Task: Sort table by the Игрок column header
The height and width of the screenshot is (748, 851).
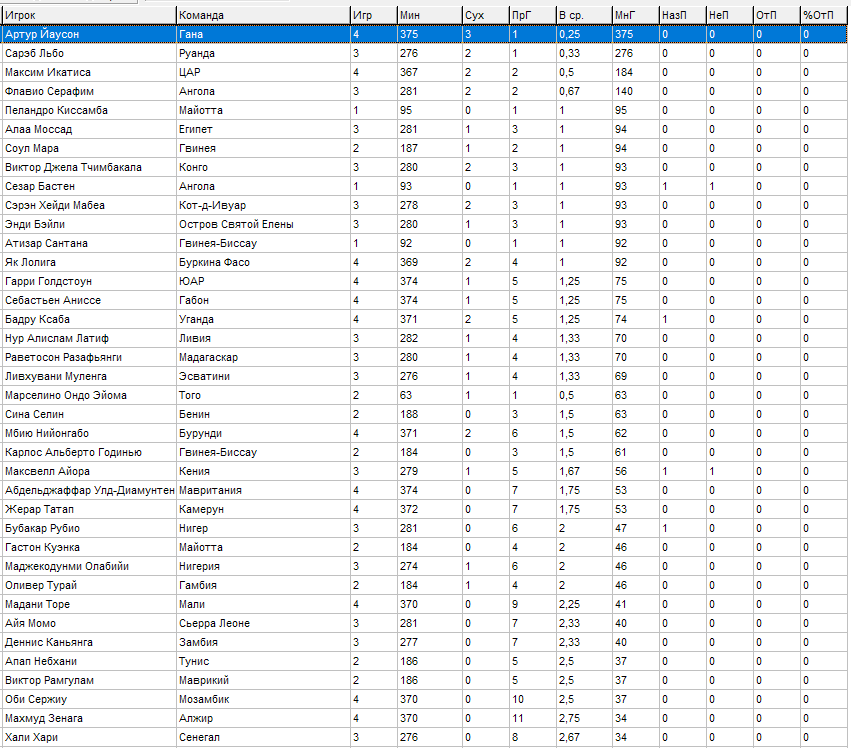Action: 88,15
